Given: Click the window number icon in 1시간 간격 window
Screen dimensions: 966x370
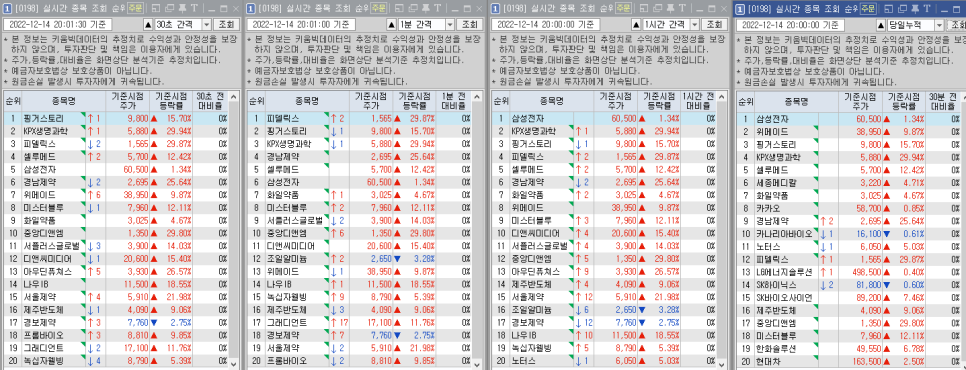Looking at the screenshot, I should point(496,8).
